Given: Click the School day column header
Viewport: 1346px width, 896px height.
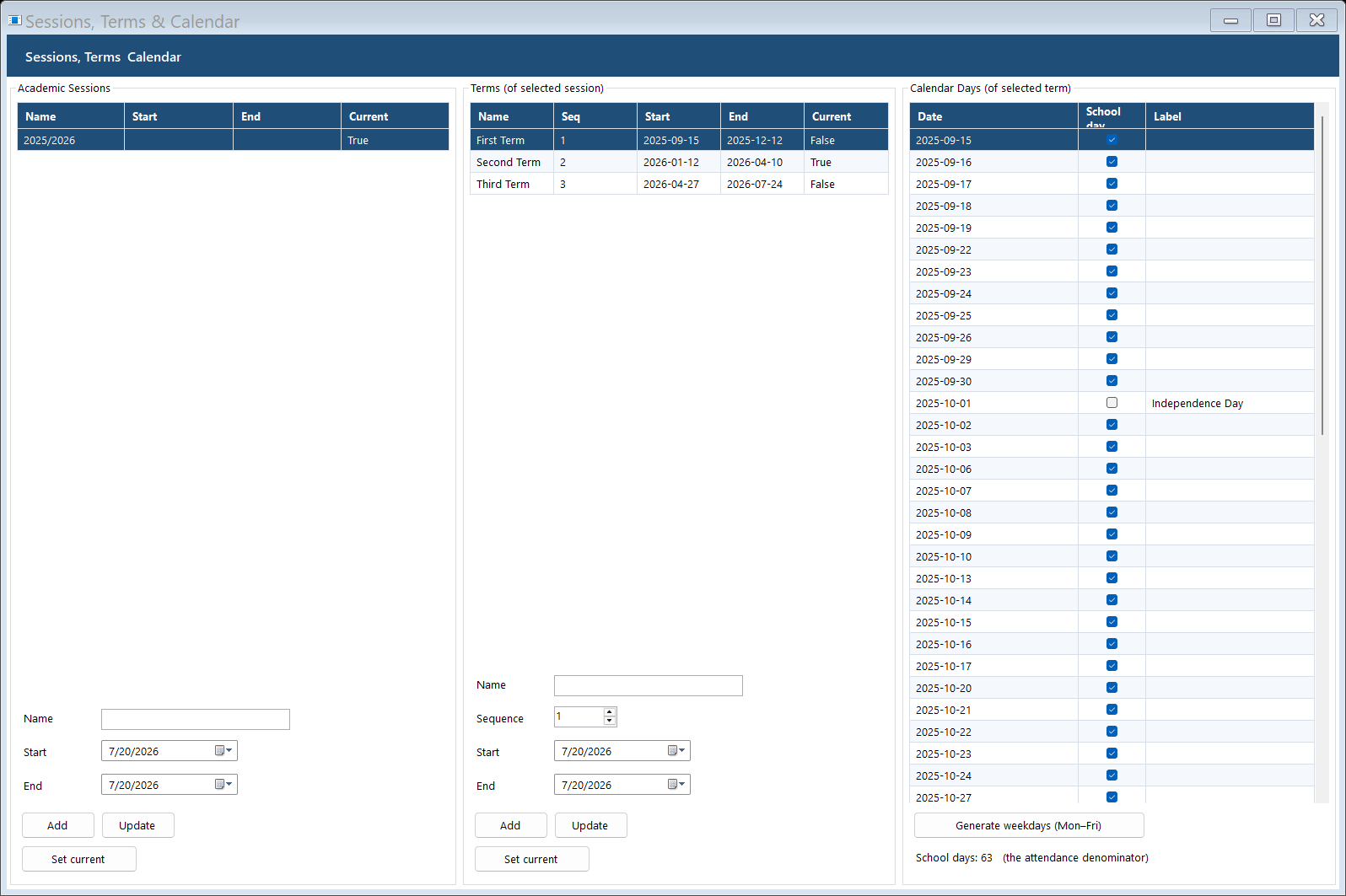Looking at the screenshot, I should [x=1112, y=116].
